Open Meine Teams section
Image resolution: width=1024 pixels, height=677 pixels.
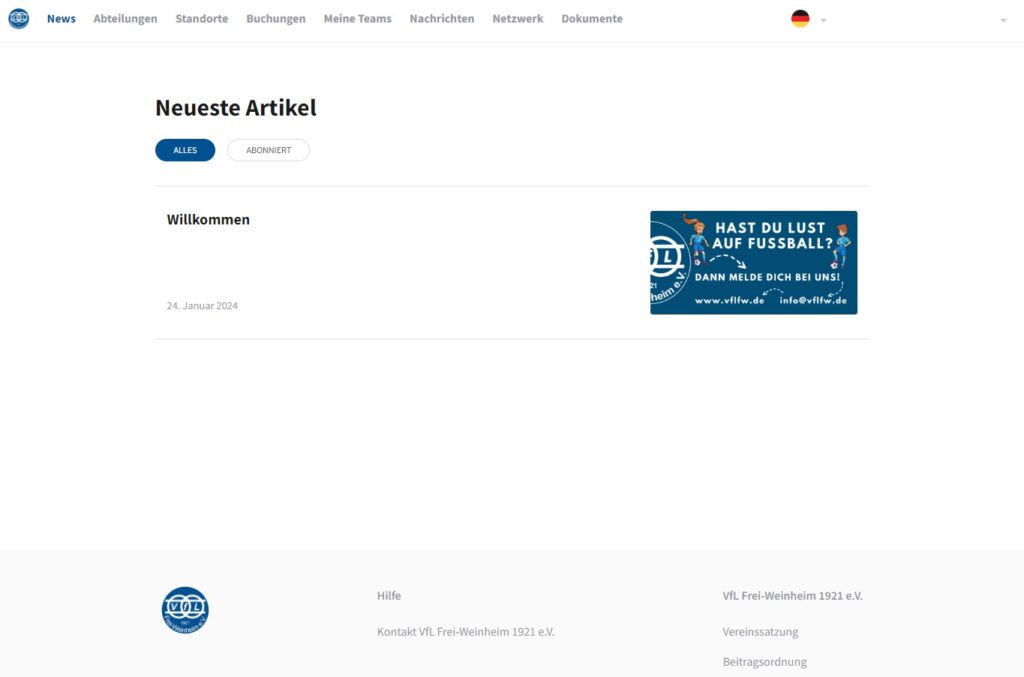(357, 19)
